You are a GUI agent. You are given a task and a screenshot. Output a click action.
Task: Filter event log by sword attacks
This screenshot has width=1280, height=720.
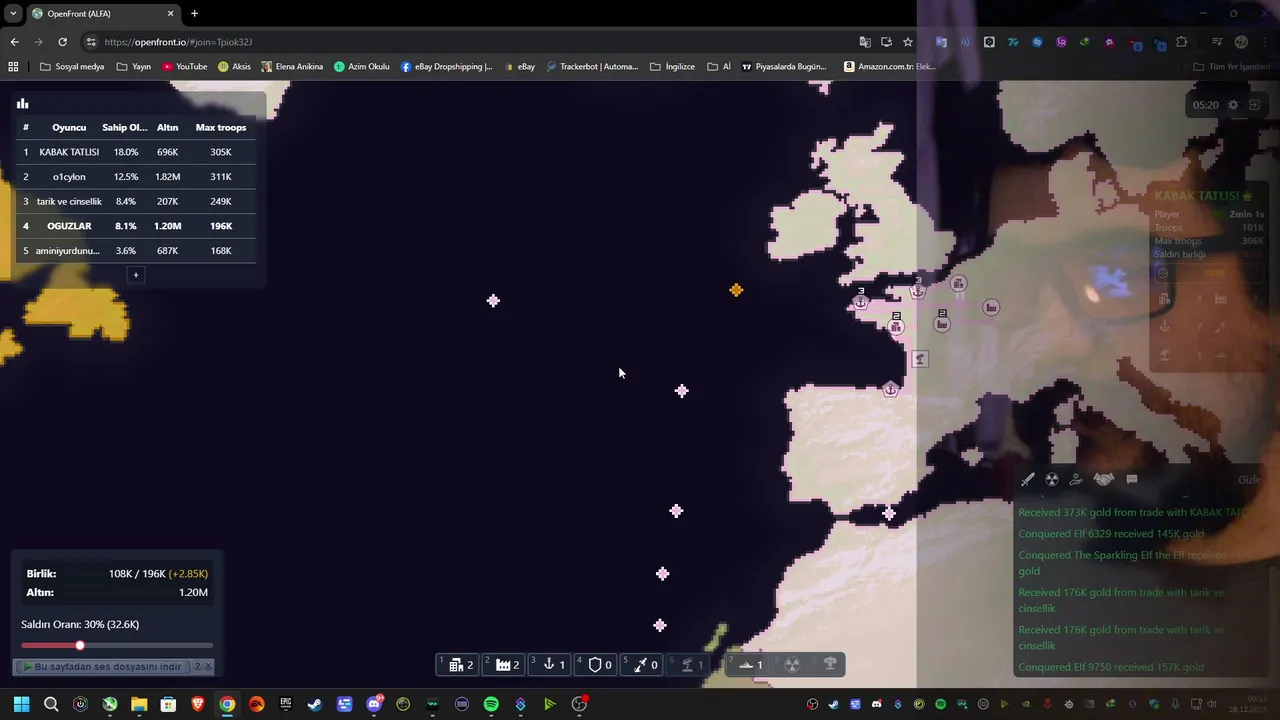coord(1027,480)
